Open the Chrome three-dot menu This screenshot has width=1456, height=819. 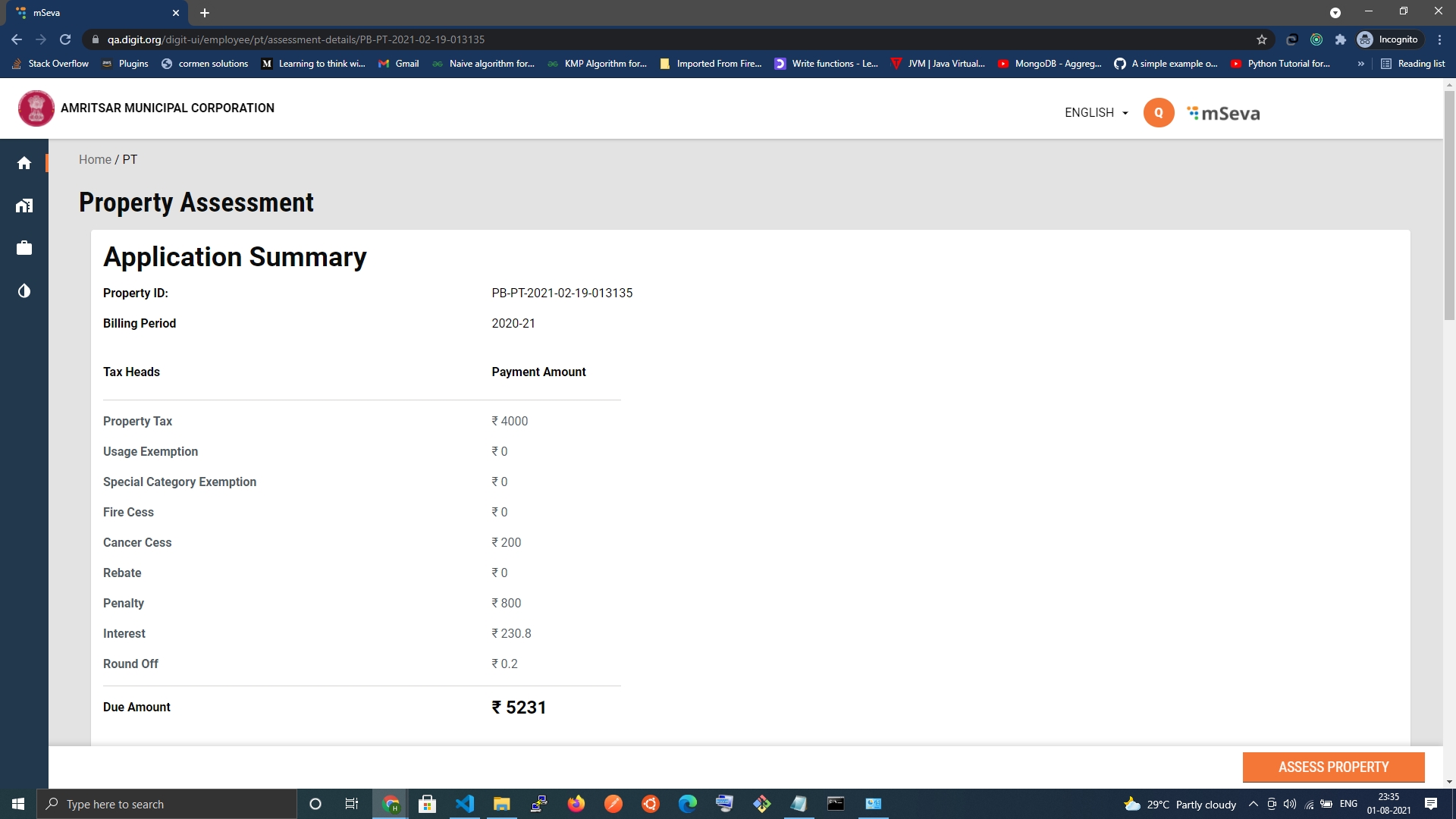[x=1439, y=39]
